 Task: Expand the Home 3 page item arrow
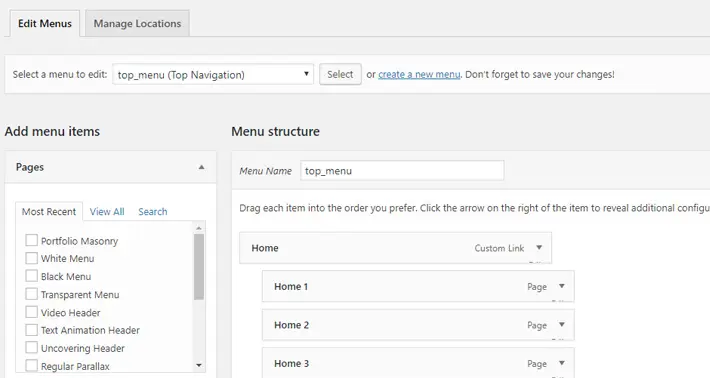click(561, 363)
